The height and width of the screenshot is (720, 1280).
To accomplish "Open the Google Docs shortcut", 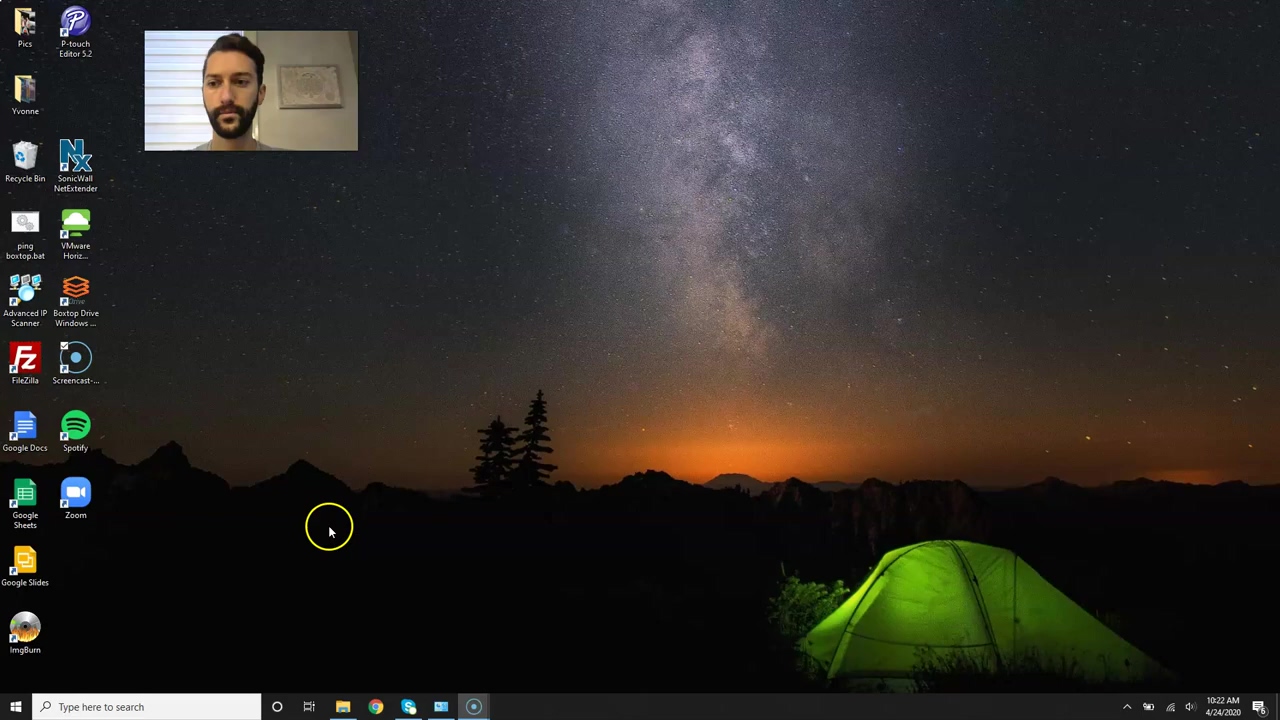I will (25, 431).
